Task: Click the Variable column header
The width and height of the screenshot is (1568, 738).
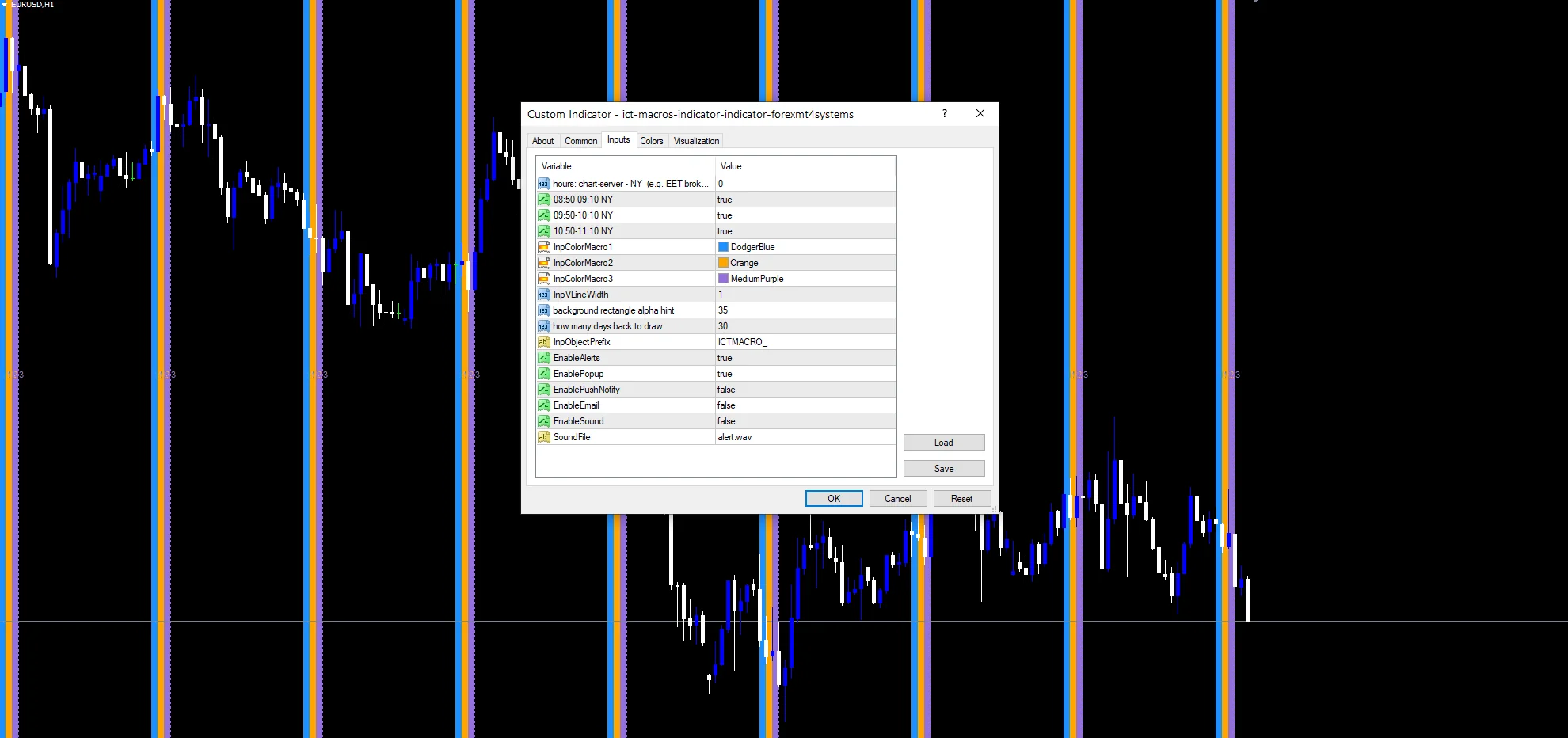Action: [x=626, y=166]
